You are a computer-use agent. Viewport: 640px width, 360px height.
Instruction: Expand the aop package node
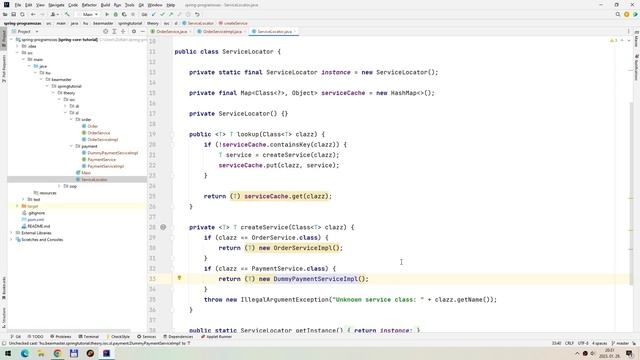tap(59, 186)
